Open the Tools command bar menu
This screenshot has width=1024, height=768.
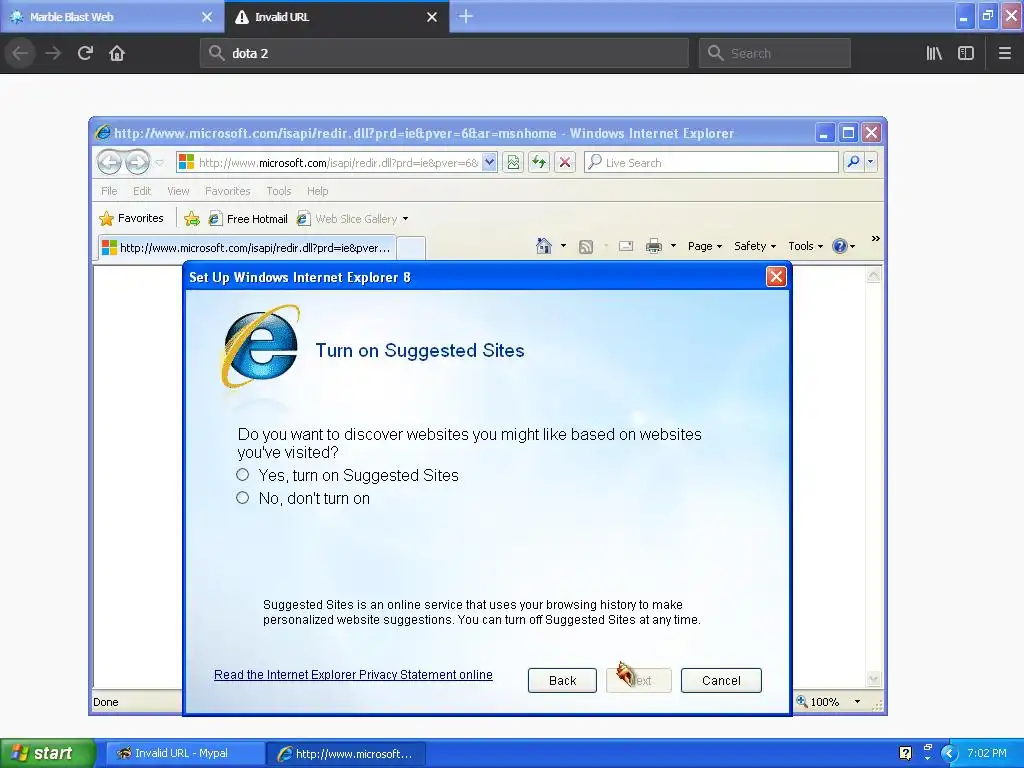pos(805,246)
